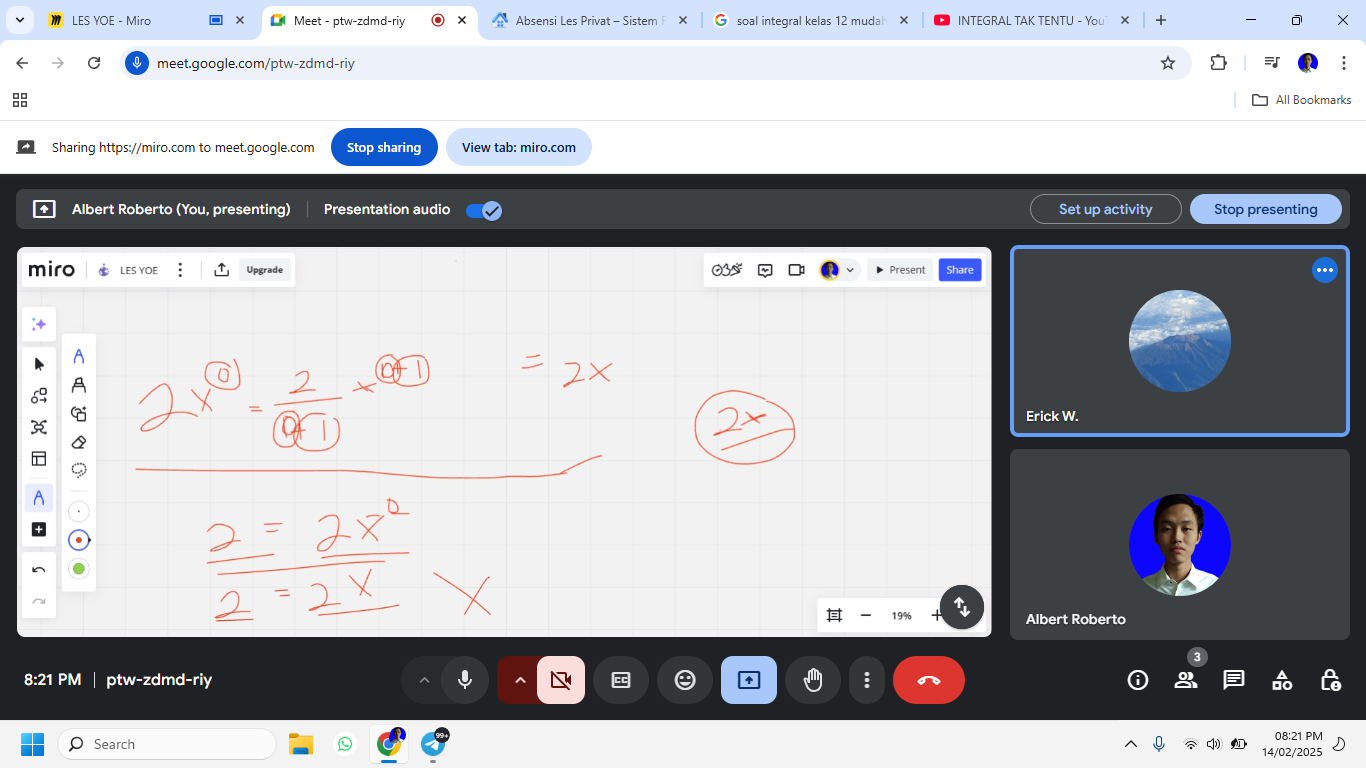Select highlighted pen tool in main toolbar
The height and width of the screenshot is (768, 1366).
(x=39, y=498)
